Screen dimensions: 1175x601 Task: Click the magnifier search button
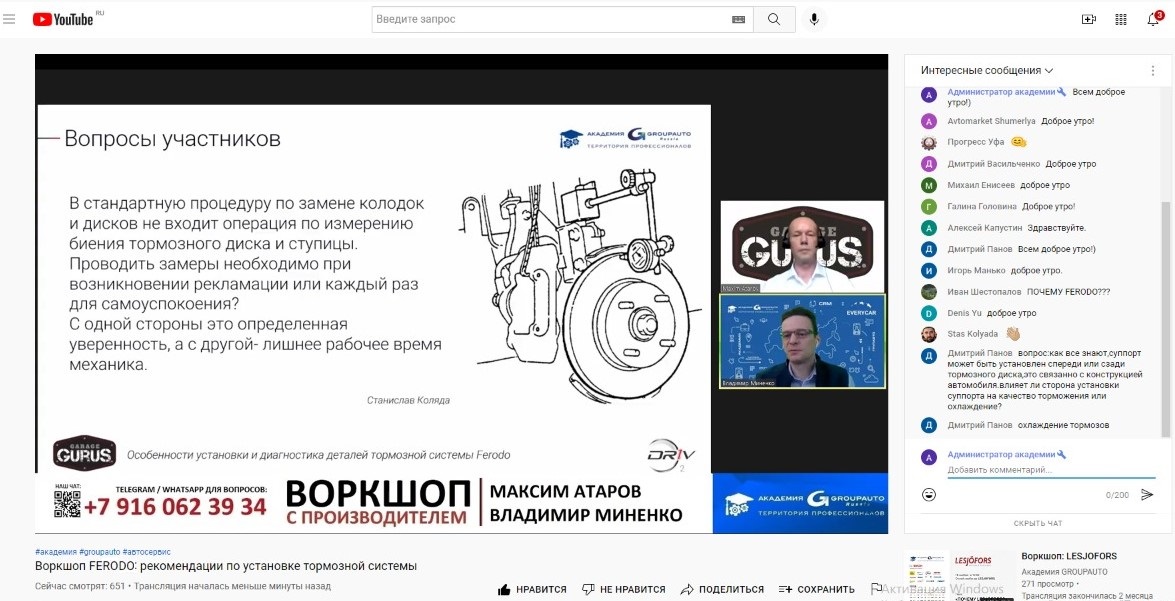774,19
